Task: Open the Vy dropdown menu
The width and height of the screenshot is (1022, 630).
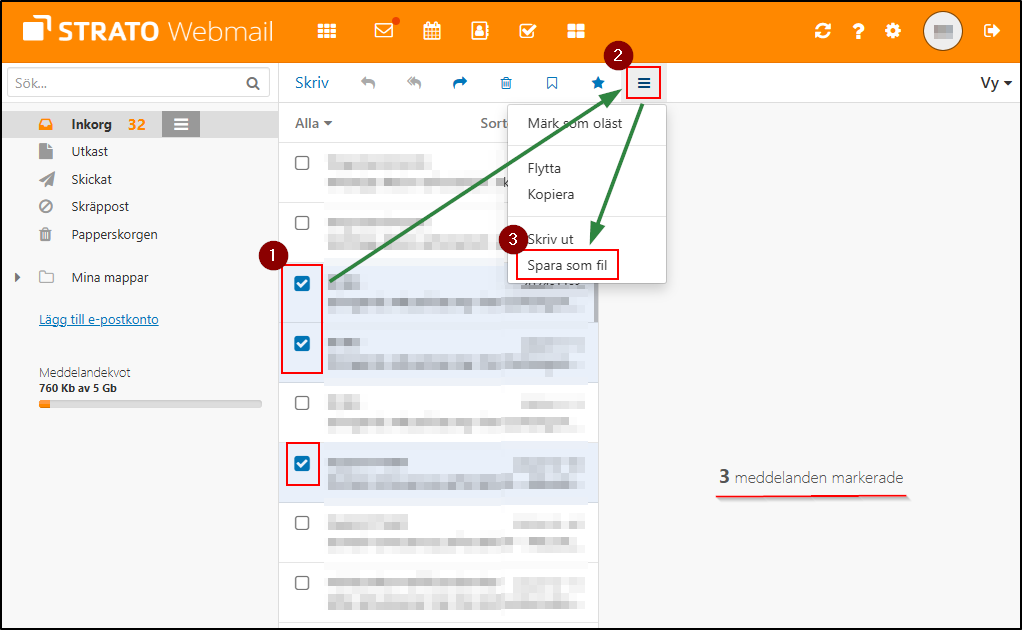Action: tap(993, 83)
